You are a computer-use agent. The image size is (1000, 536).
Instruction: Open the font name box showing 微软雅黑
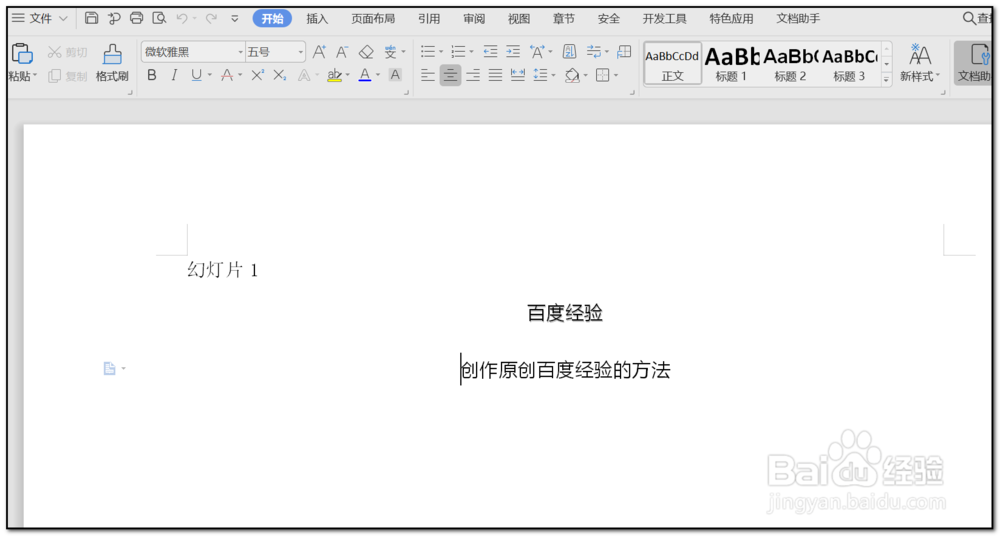point(193,52)
